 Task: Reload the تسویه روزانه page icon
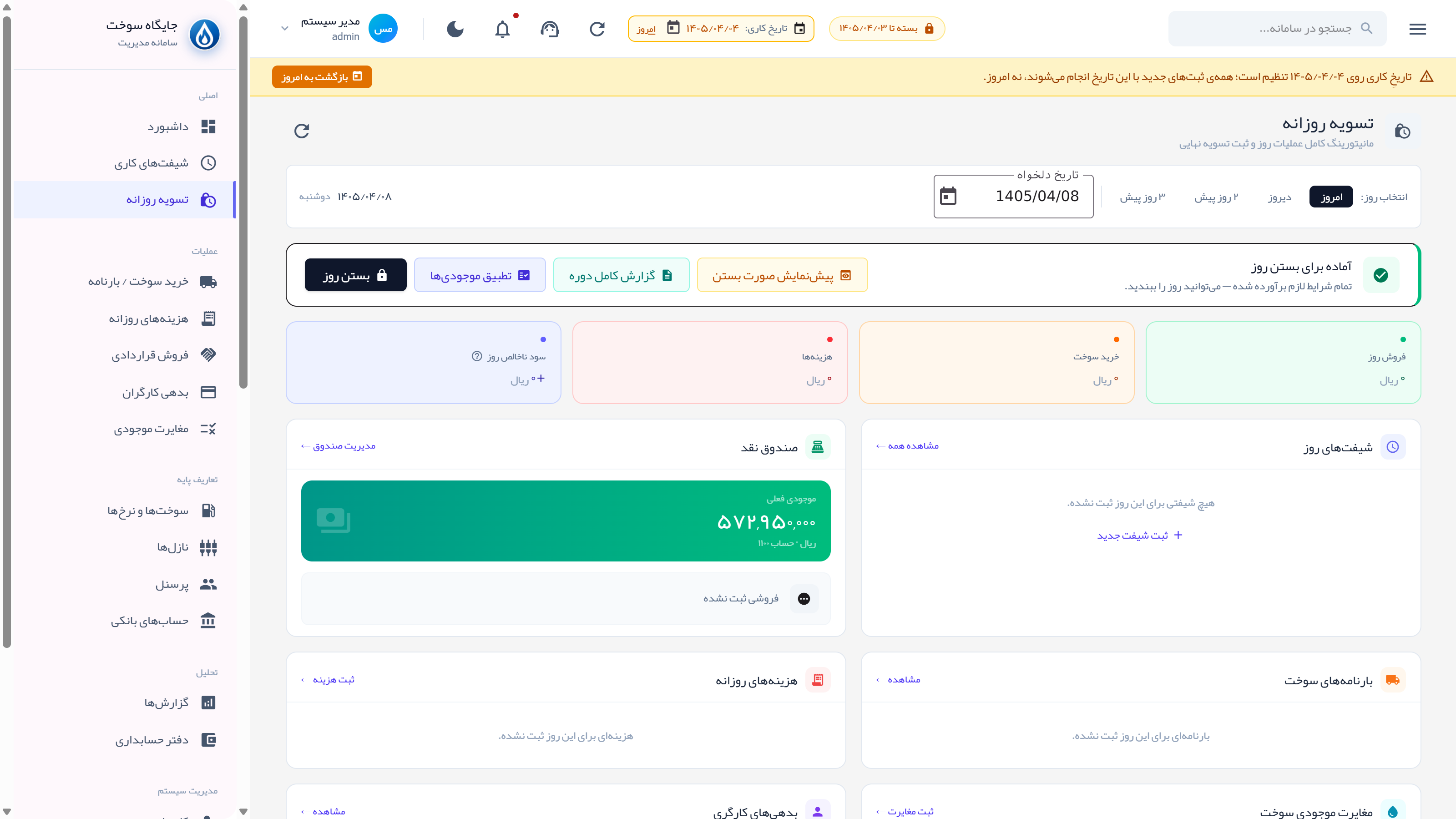[x=302, y=131]
